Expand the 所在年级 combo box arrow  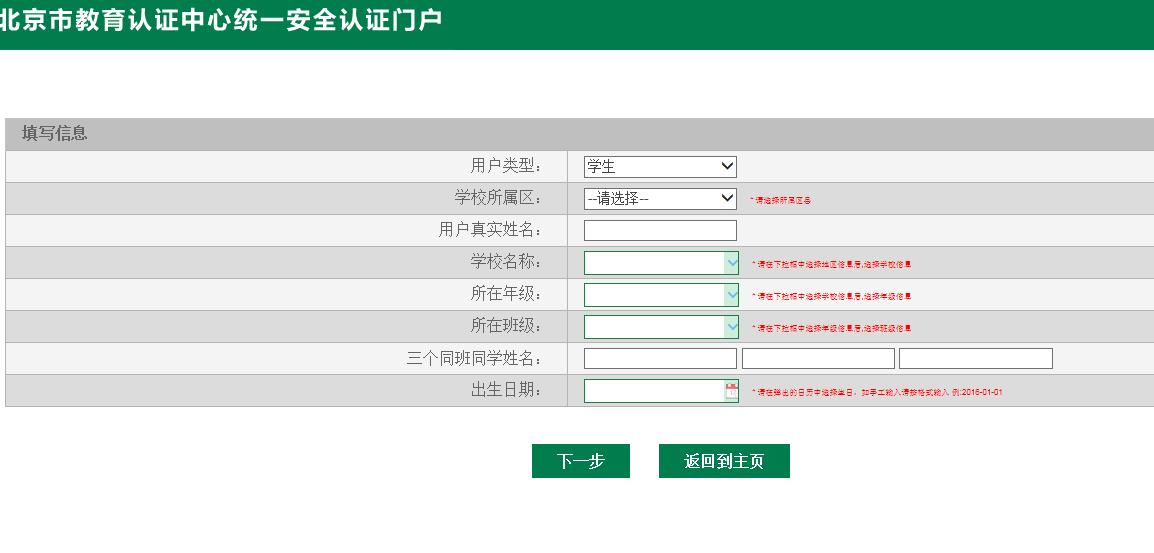click(x=732, y=295)
